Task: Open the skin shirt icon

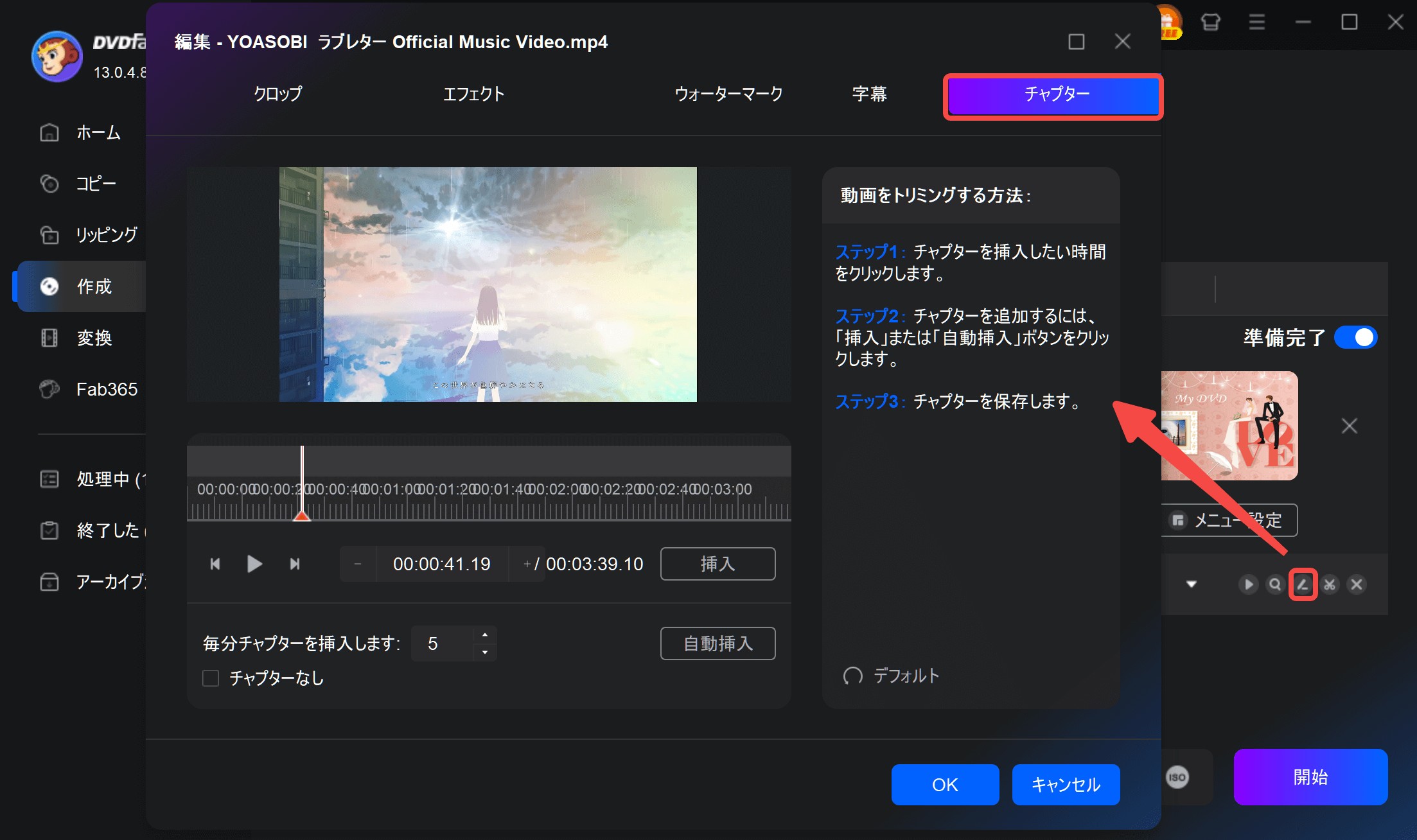Action: click(x=1211, y=22)
